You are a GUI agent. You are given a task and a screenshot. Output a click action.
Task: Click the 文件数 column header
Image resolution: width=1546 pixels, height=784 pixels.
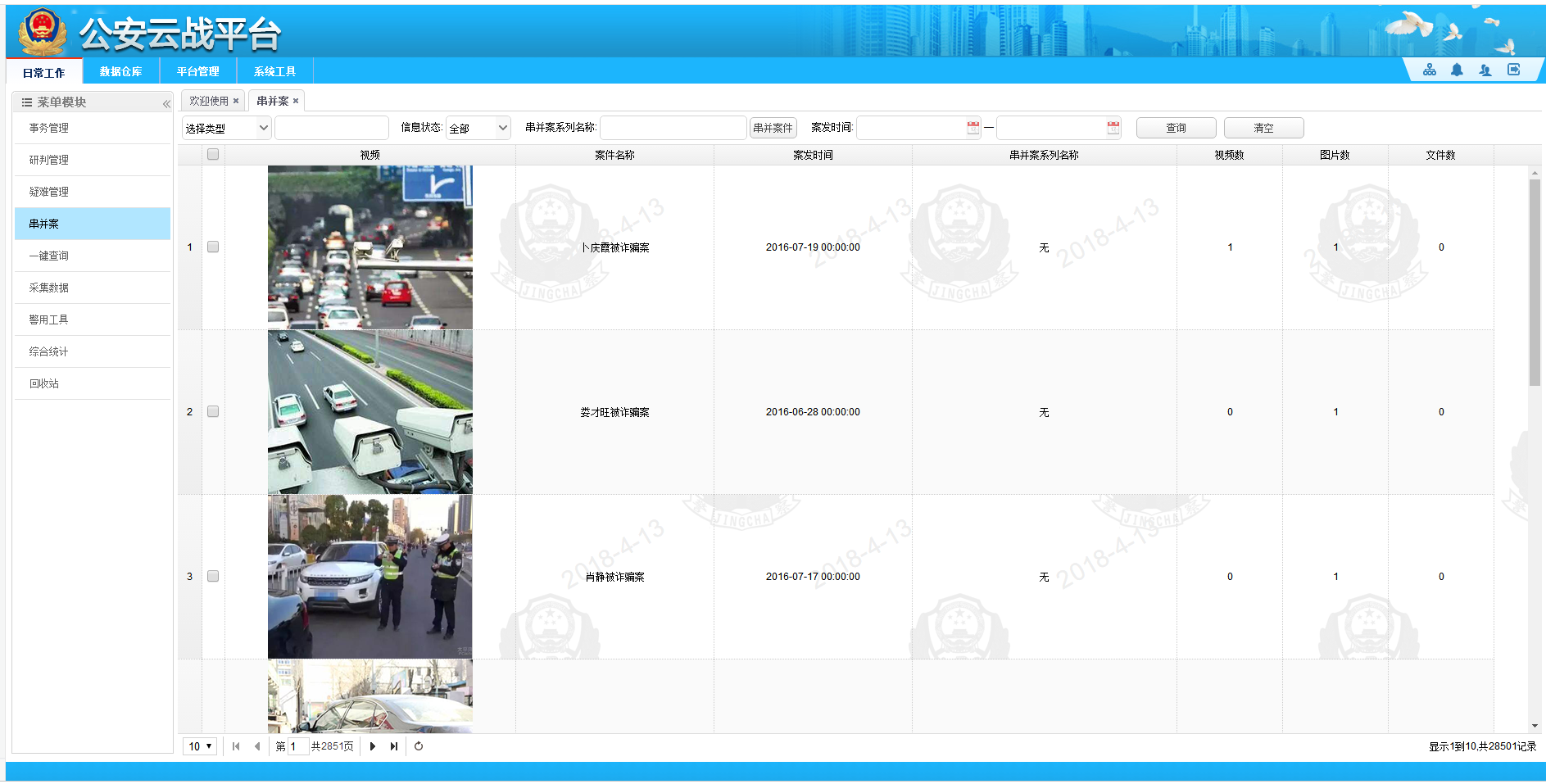click(x=1441, y=155)
